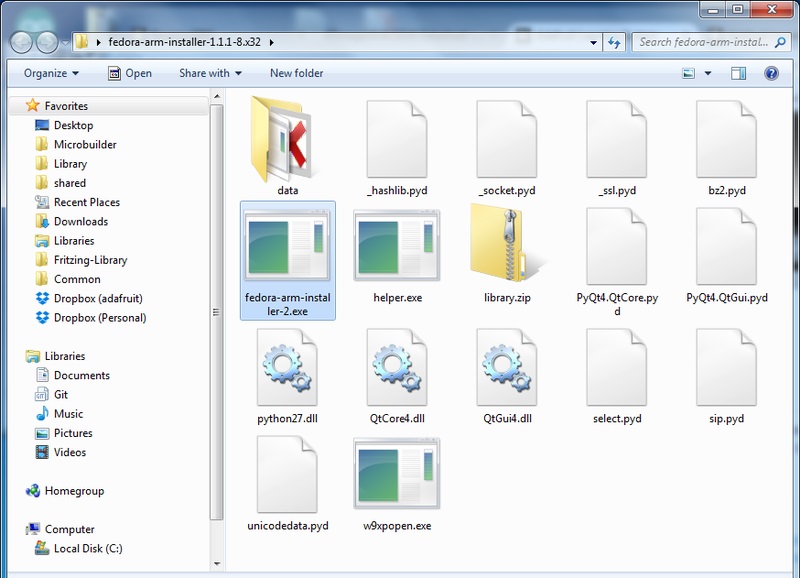This screenshot has width=800, height=578.
Task: Select the select.pyd file icon
Action: [616, 367]
